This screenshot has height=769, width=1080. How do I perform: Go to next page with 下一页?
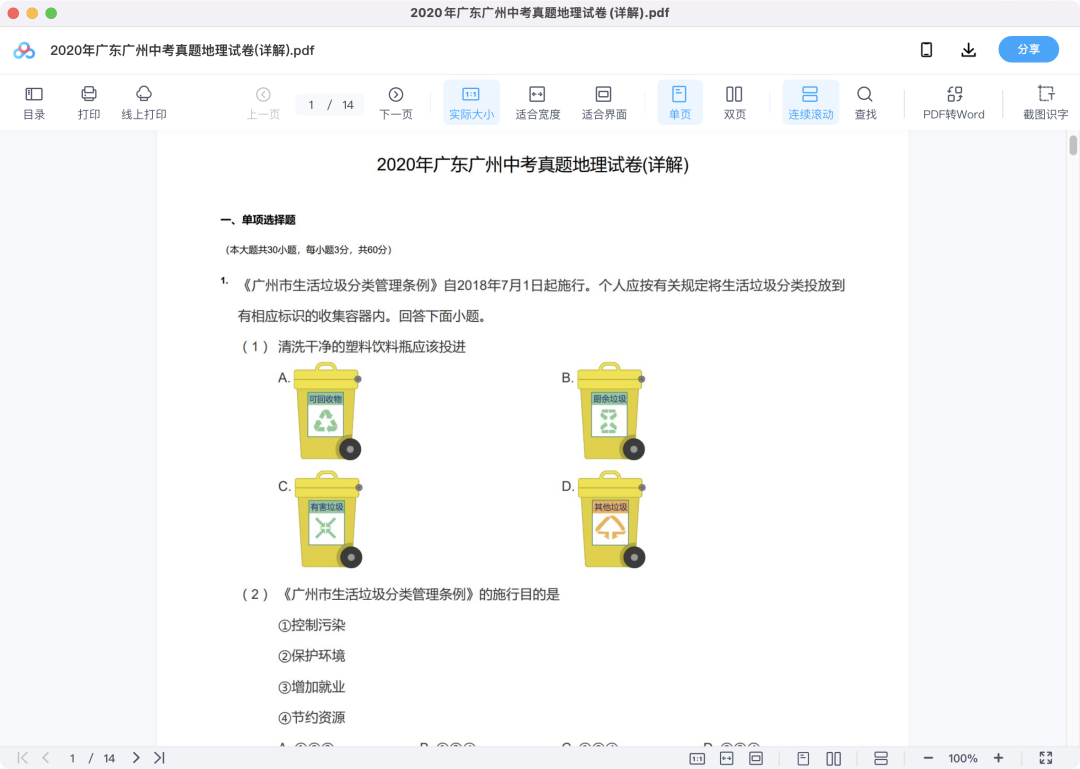396,103
